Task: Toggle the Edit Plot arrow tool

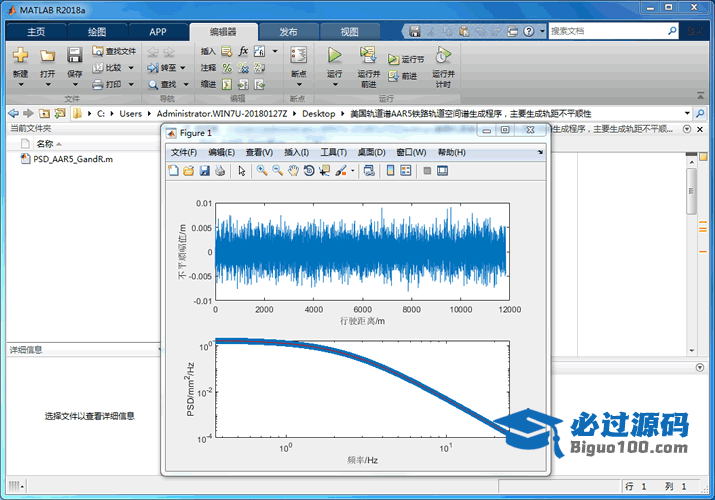Action: pyautogui.click(x=241, y=171)
